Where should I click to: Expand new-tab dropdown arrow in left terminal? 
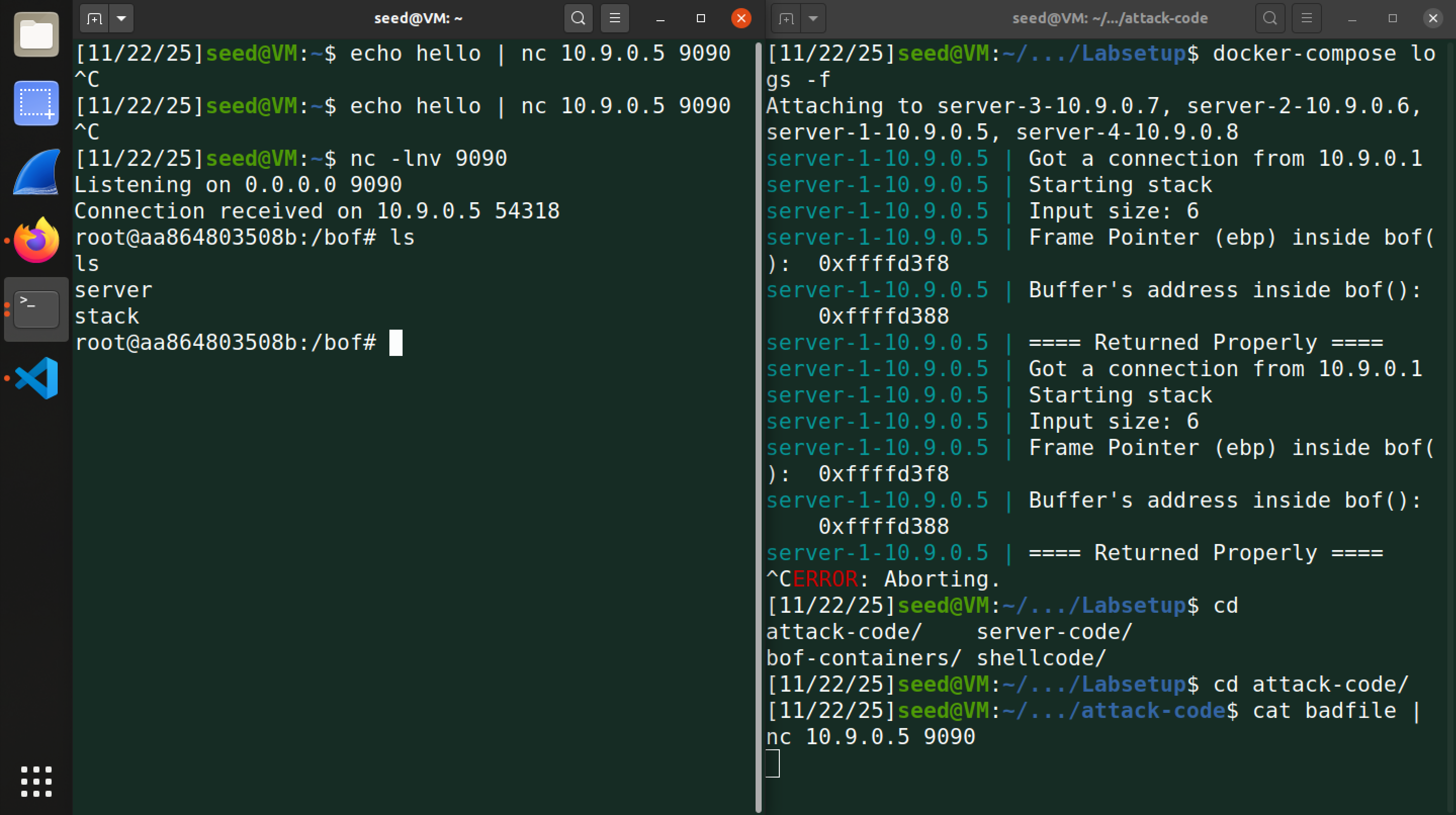(121, 19)
